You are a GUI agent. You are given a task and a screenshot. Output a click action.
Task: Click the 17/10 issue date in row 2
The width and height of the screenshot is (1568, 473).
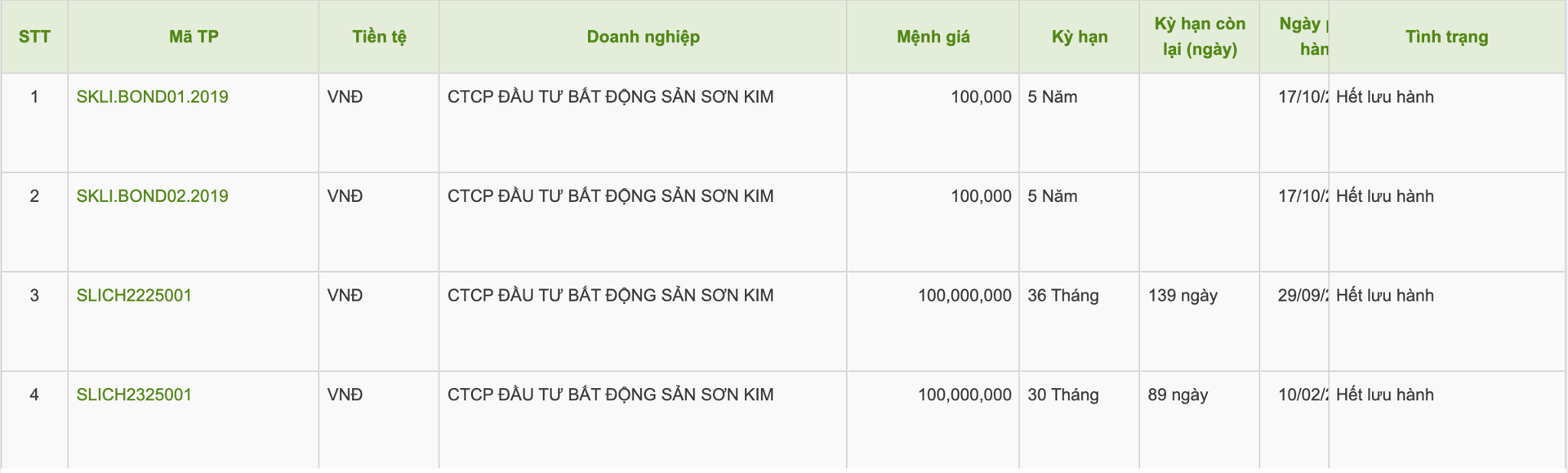pos(1303,196)
